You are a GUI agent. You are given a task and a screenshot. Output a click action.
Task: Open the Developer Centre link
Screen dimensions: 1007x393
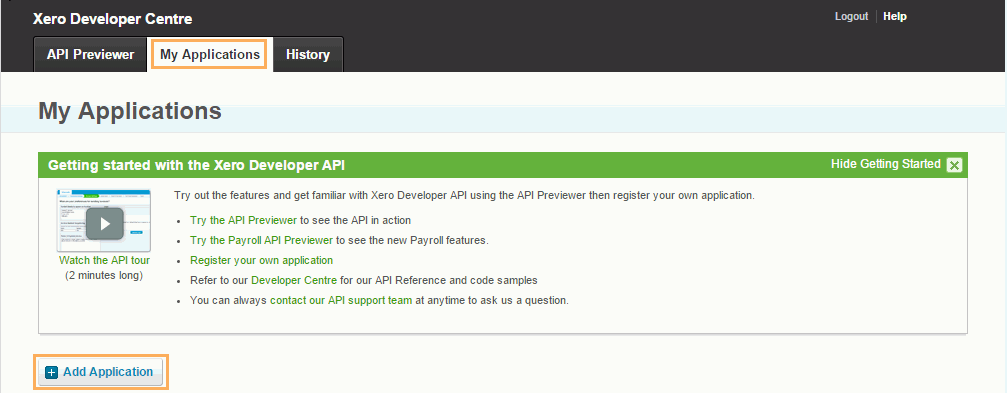294,280
